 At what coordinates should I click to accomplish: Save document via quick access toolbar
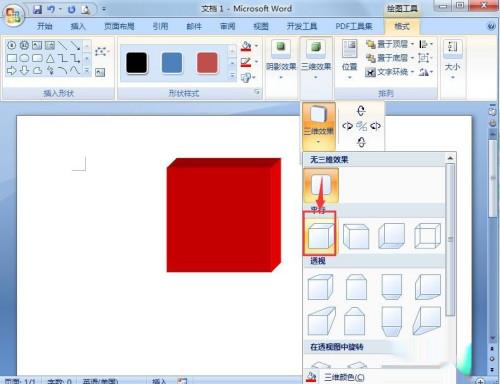37,9
